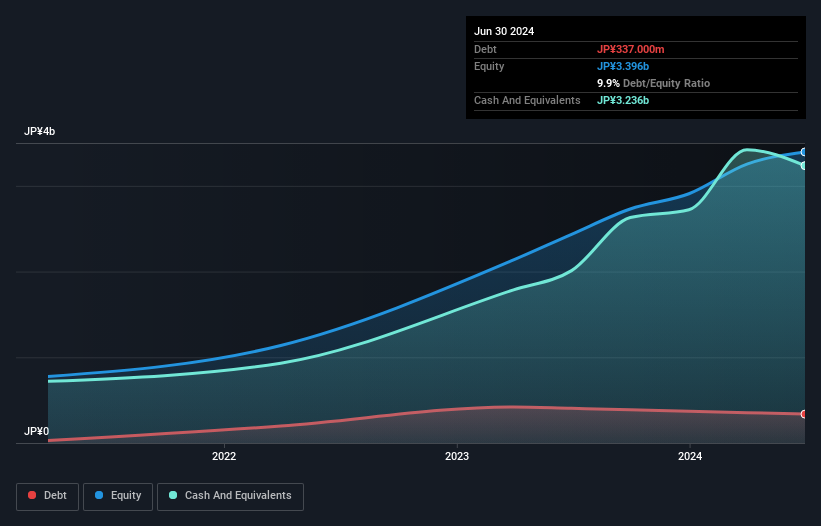Click the Cash And Equivalents tooltip label
821x526 pixels.
527,100
